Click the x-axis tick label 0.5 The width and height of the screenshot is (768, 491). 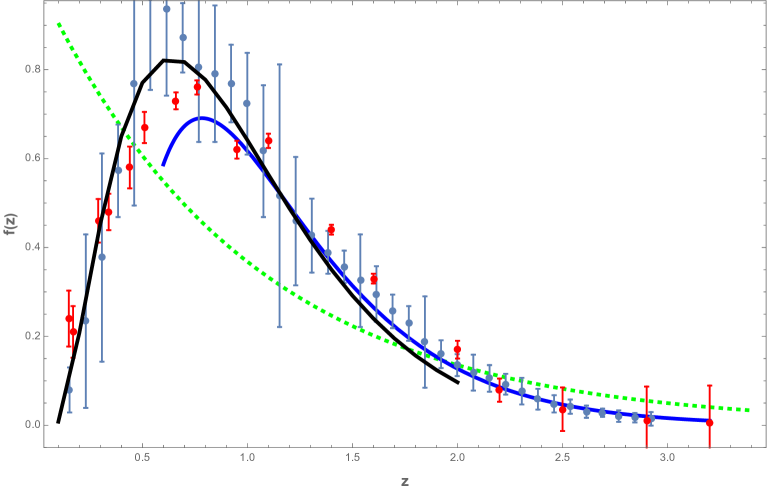pyautogui.click(x=142, y=458)
